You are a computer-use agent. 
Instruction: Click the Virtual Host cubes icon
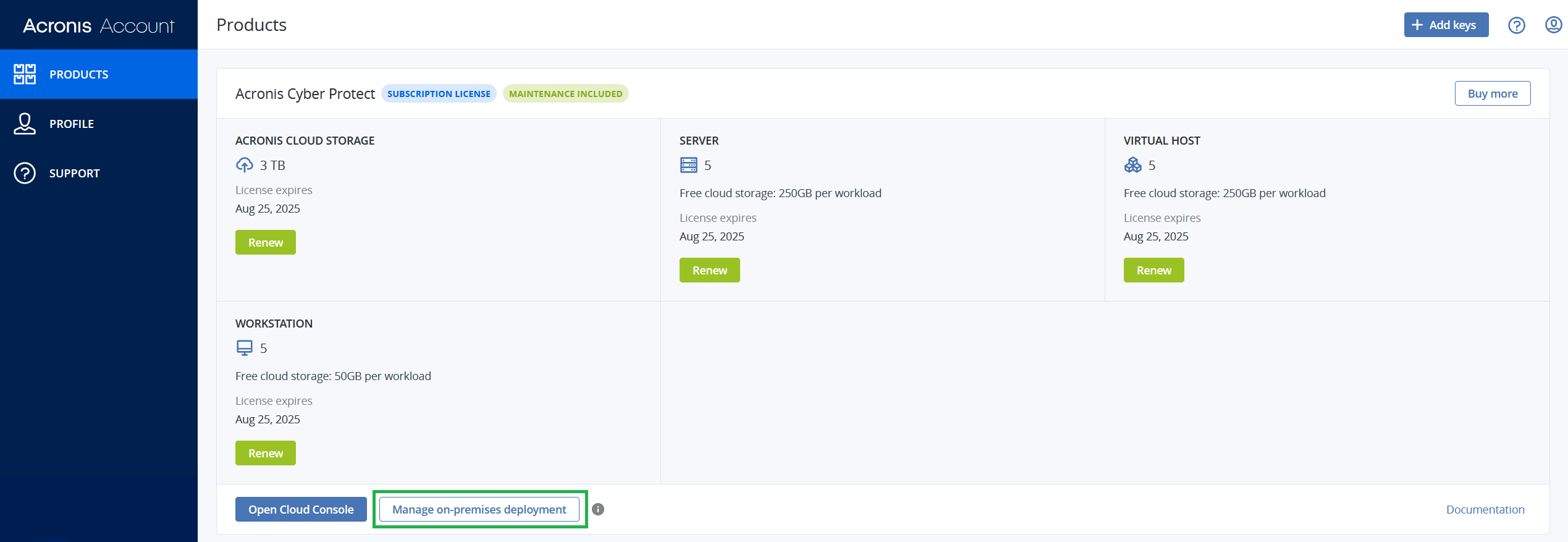[x=1132, y=165]
